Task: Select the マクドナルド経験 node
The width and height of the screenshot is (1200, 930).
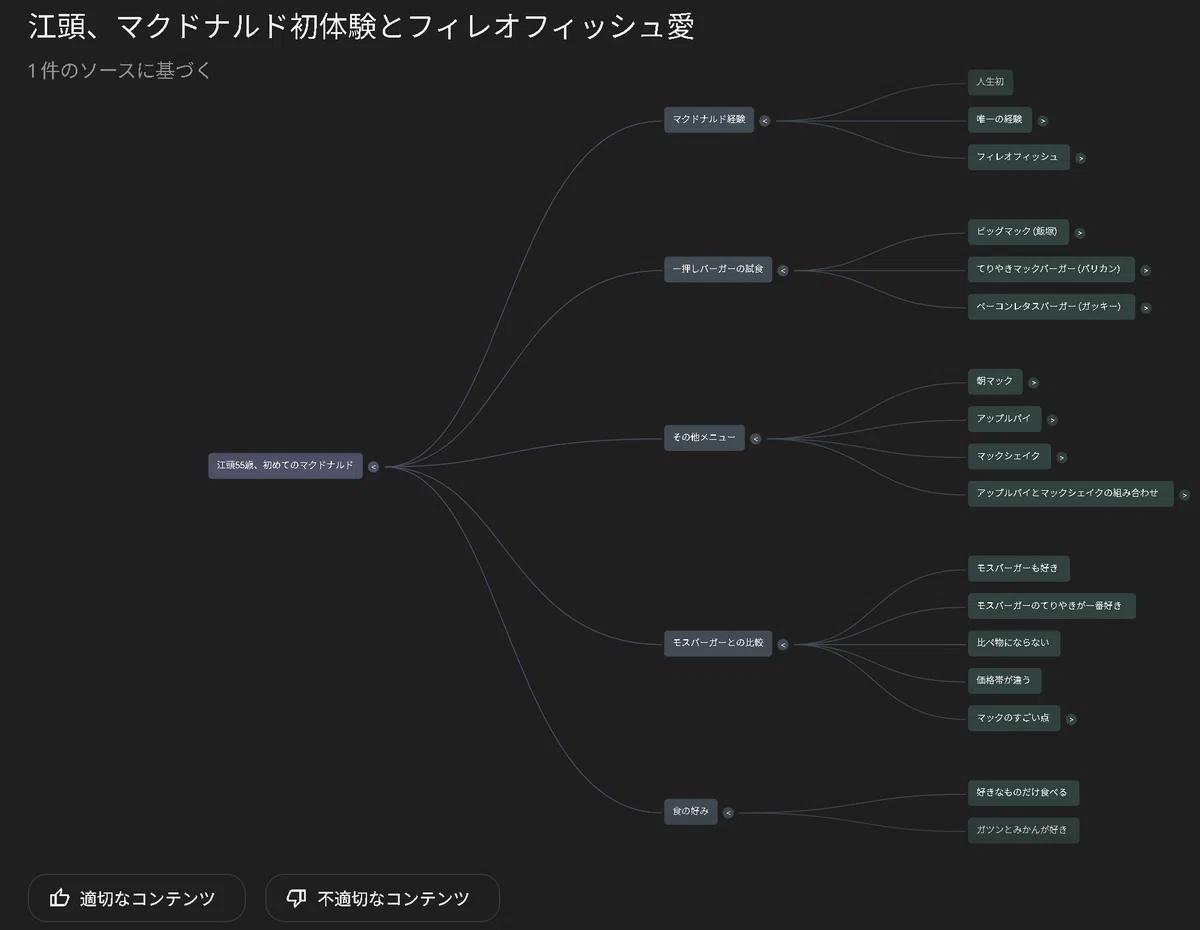Action: (709, 120)
